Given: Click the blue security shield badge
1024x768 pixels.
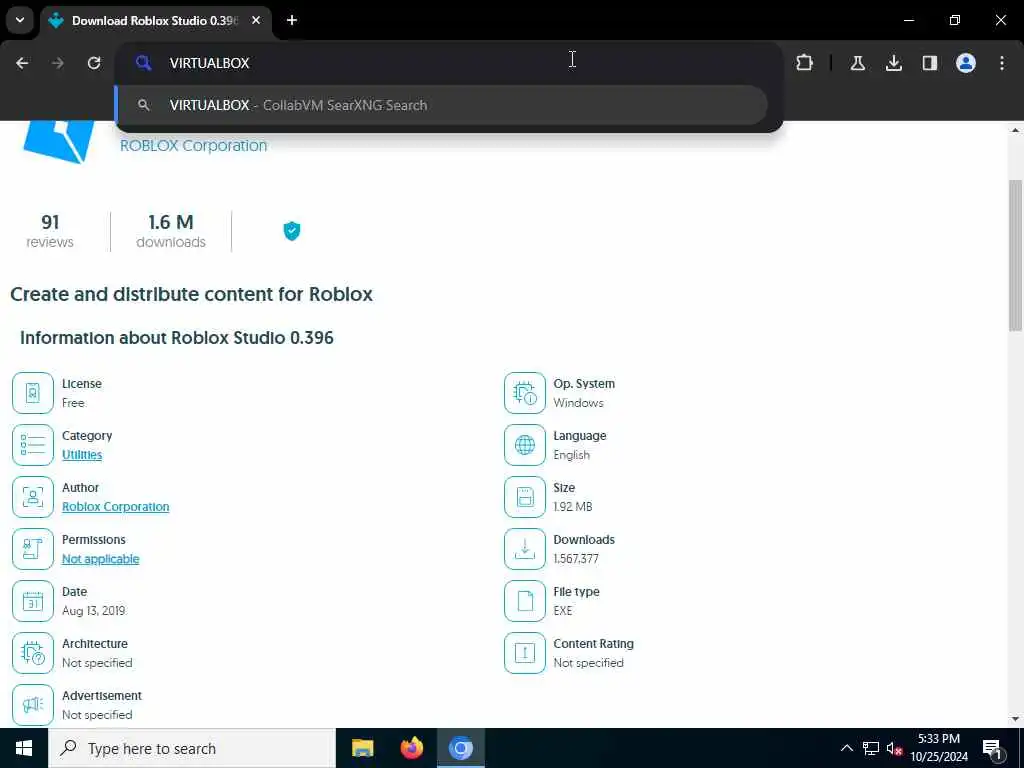Looking at the screenshot, I should click(x=291, y=231).
